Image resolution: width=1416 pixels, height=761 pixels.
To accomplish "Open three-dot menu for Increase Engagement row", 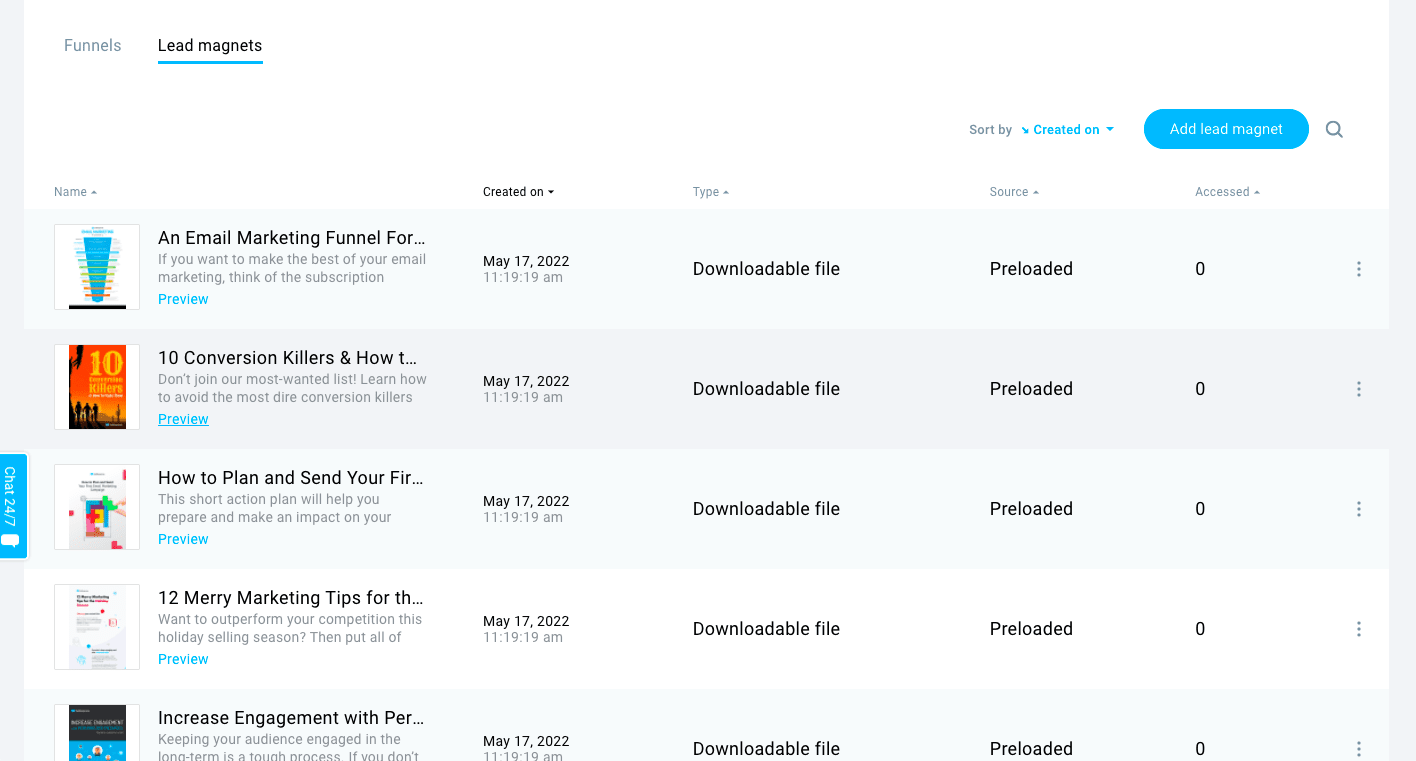I will [1359, 749].
